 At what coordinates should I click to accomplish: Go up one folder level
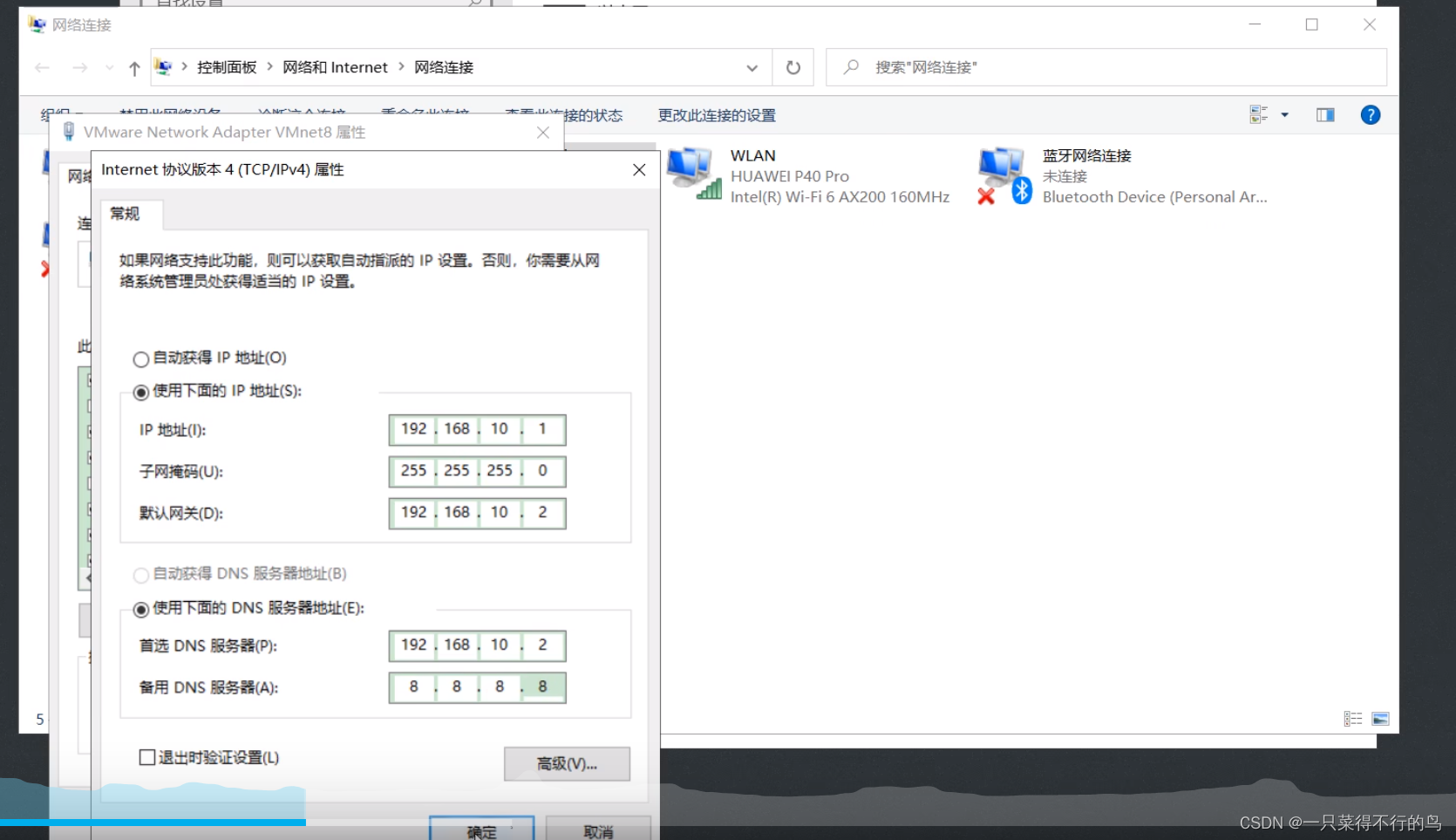[x=134, y=68]
